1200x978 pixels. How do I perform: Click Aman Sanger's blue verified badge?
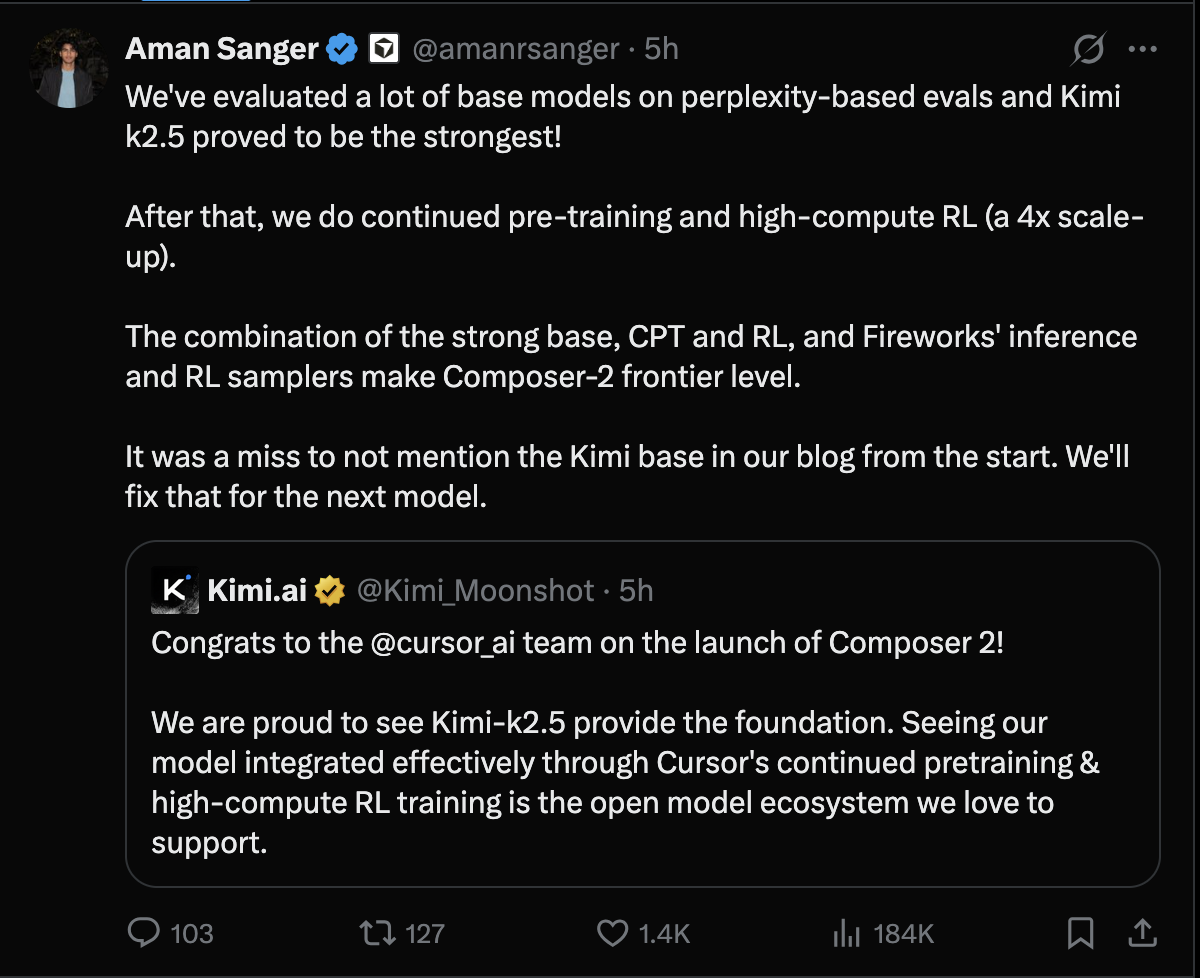click(x=343, y=48)
